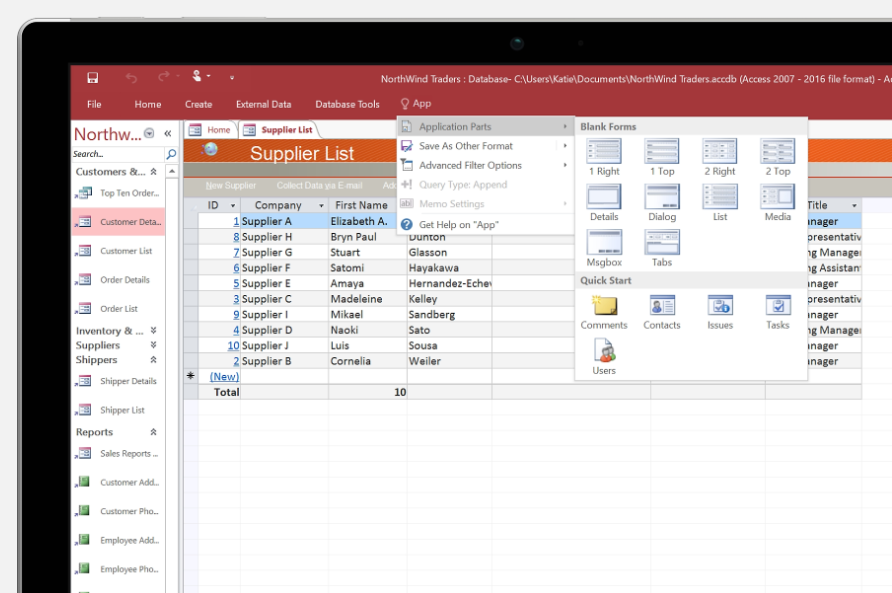This screenshot has width=892, height=593.
Task: Select the Supplier List document tab
Action: click(x=279, y=130)
